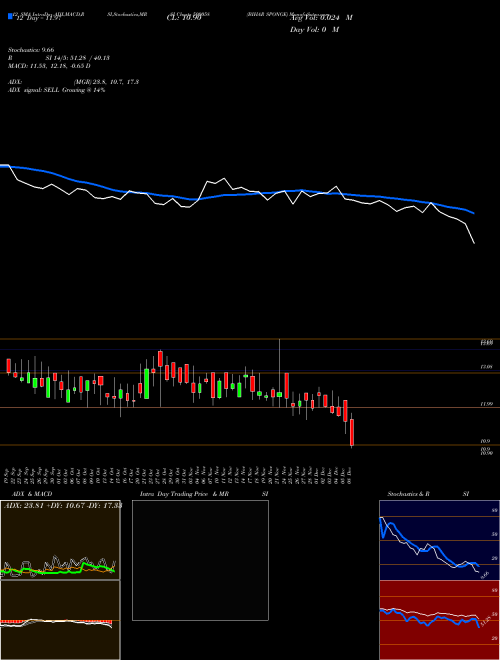500x660 pixels.
Task: Open the MACD histogram panel below the ADX chart
Action: [x=60, y=620]
